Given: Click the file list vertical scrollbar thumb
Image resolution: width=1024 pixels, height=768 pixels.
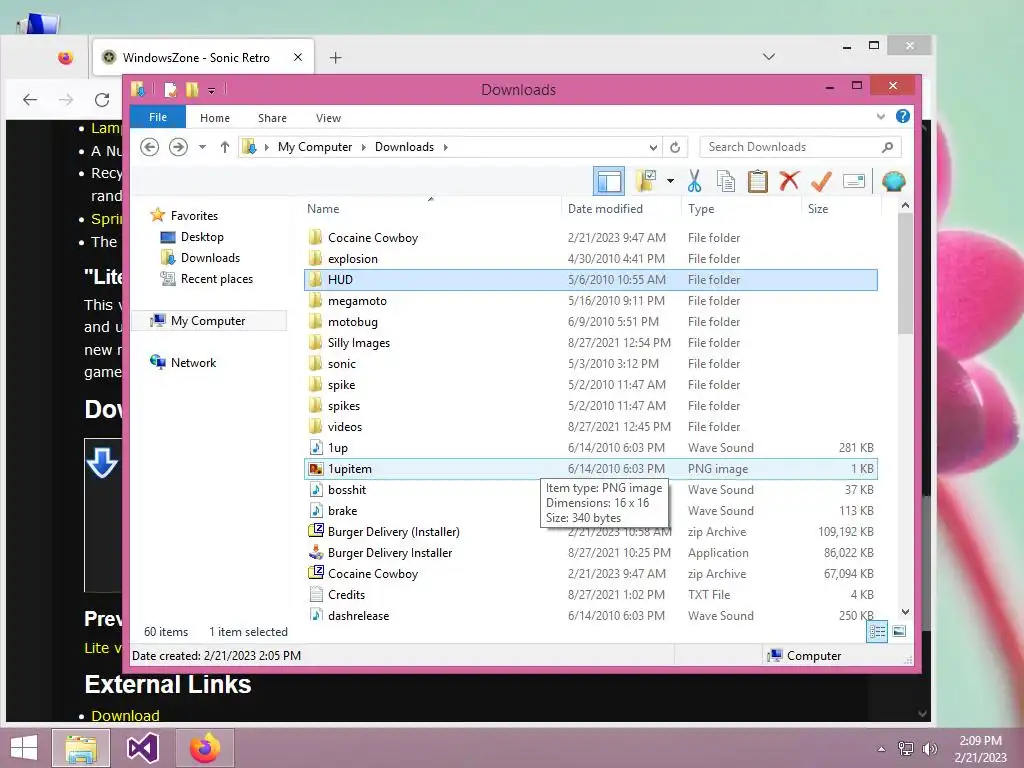Looking at the screenshot, I should 905,273.
